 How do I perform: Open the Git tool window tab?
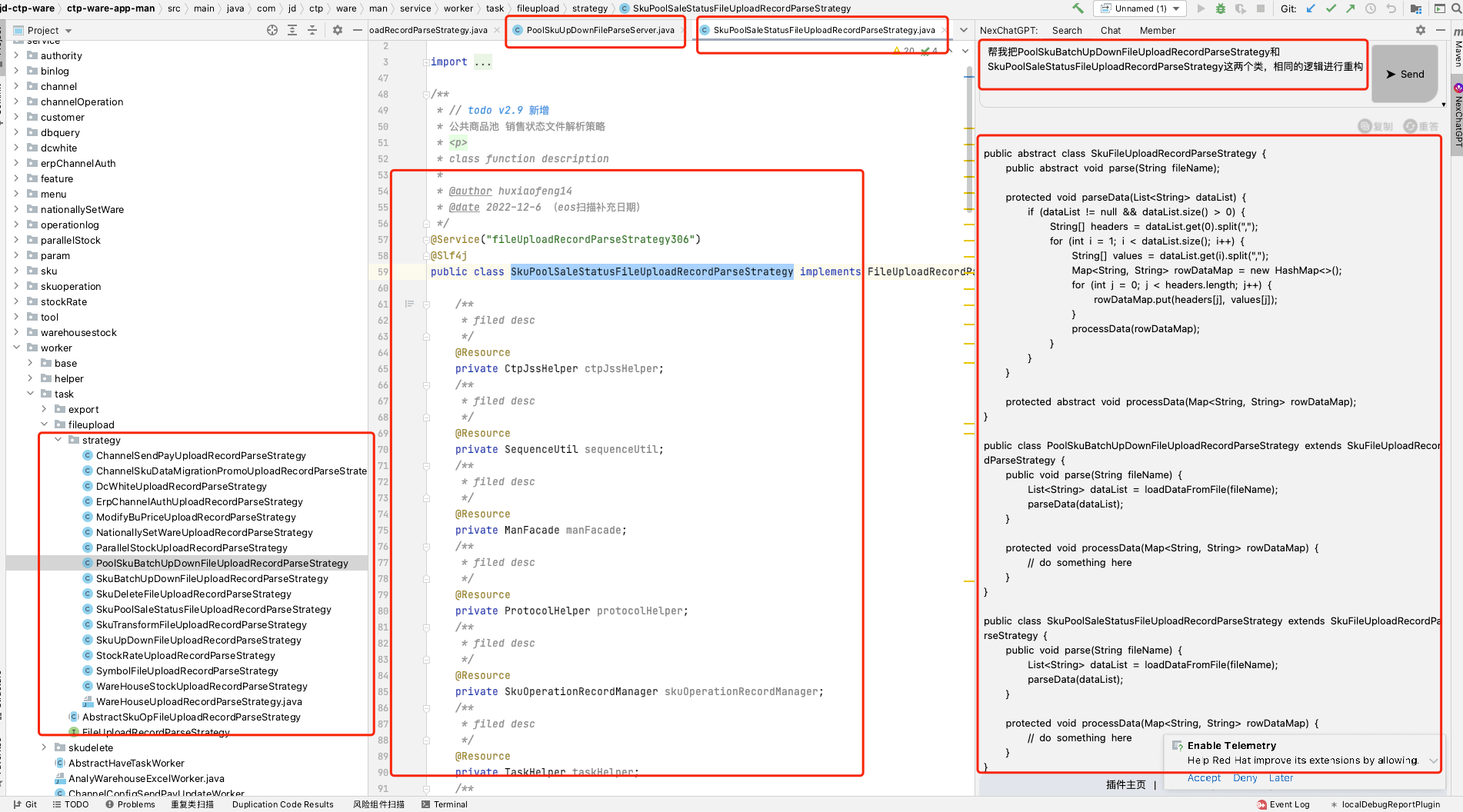pyautogui.click(x=25, y=804)
